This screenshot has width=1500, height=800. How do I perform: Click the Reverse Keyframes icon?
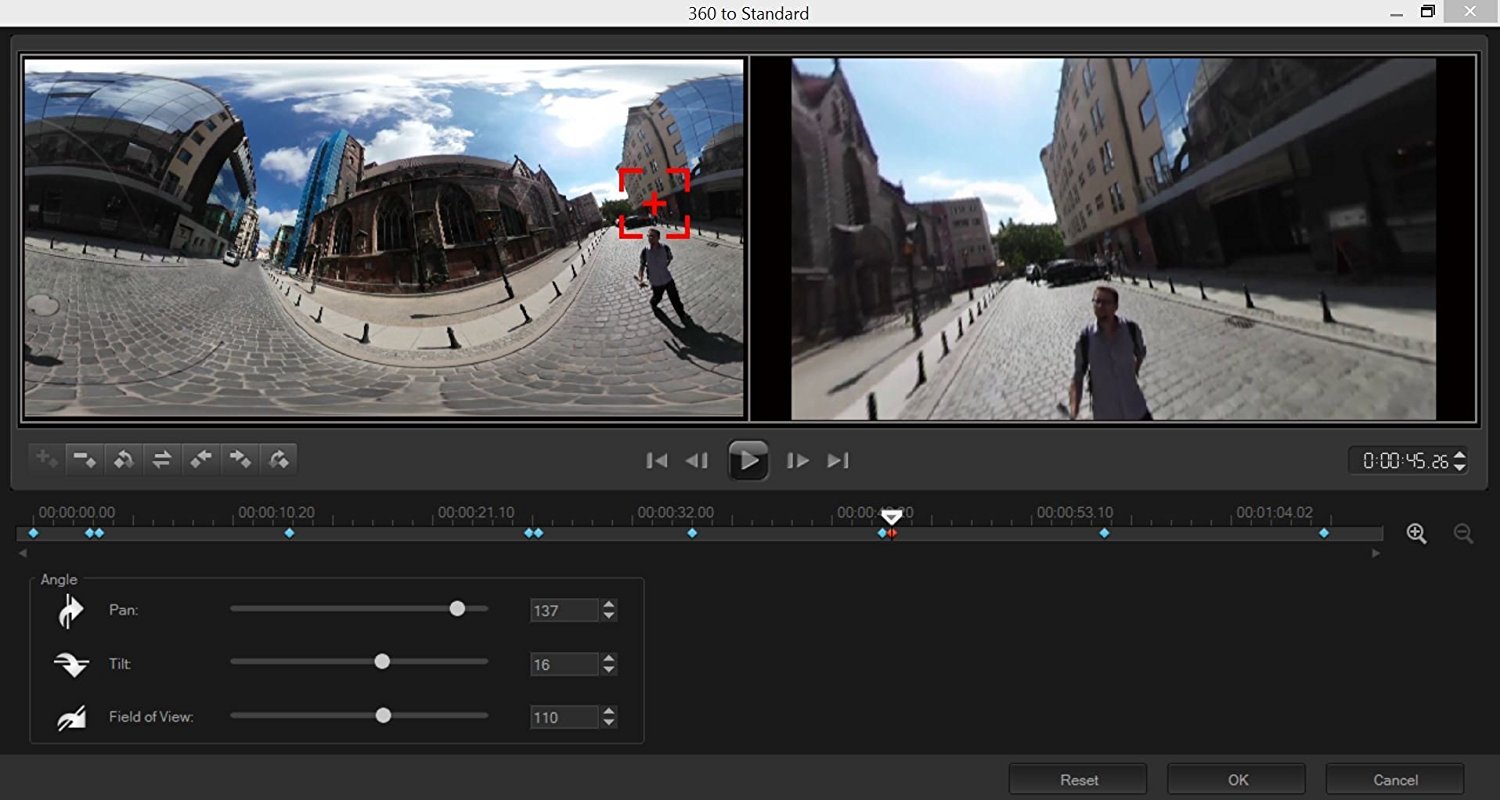123,459
